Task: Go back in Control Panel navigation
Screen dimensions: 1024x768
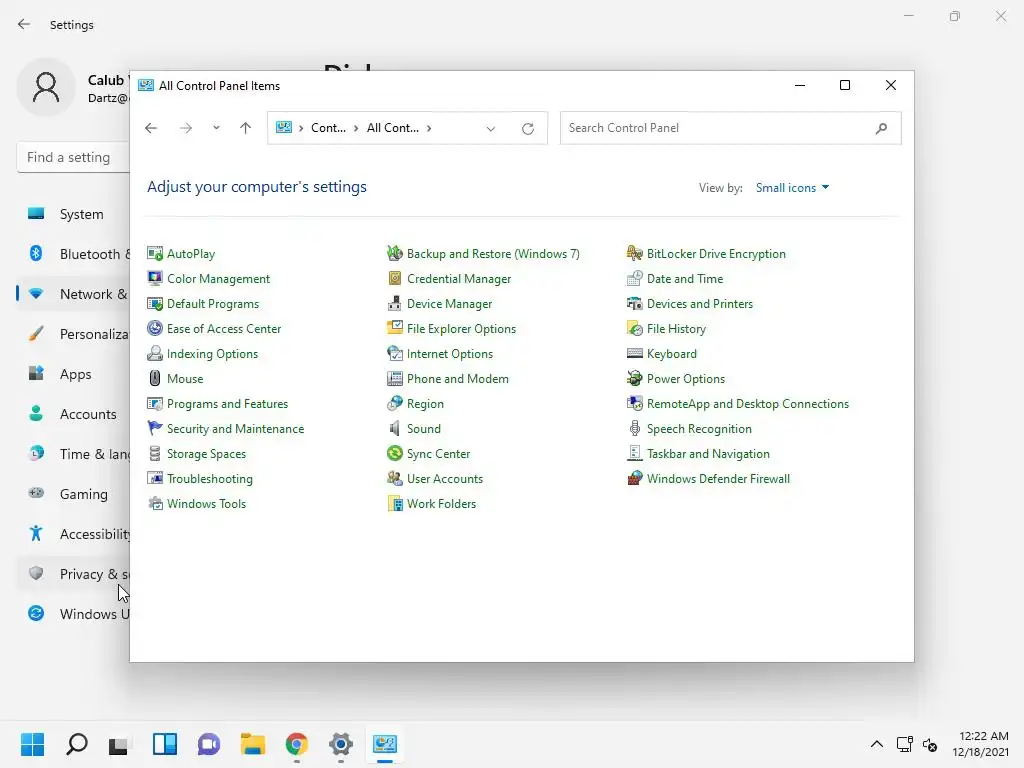Action: pyautogui.click(x=151, y=128)
